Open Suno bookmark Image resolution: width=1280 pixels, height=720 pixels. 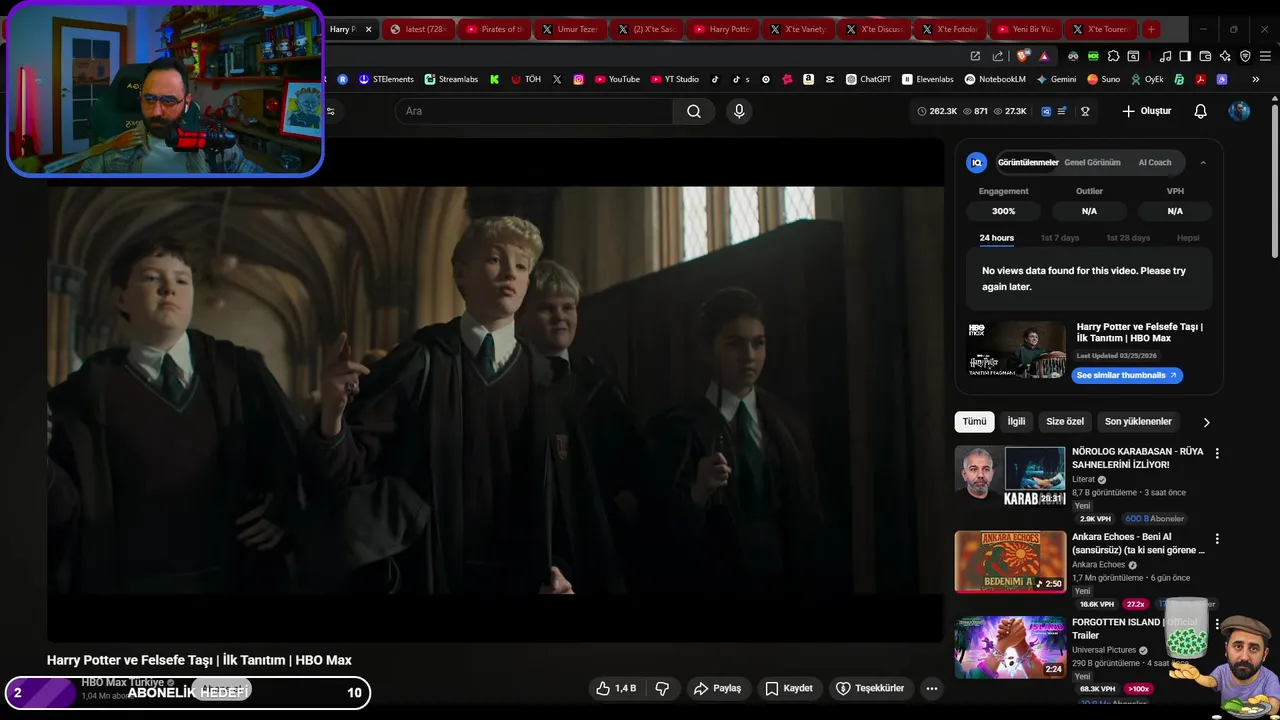point(1103,79)
